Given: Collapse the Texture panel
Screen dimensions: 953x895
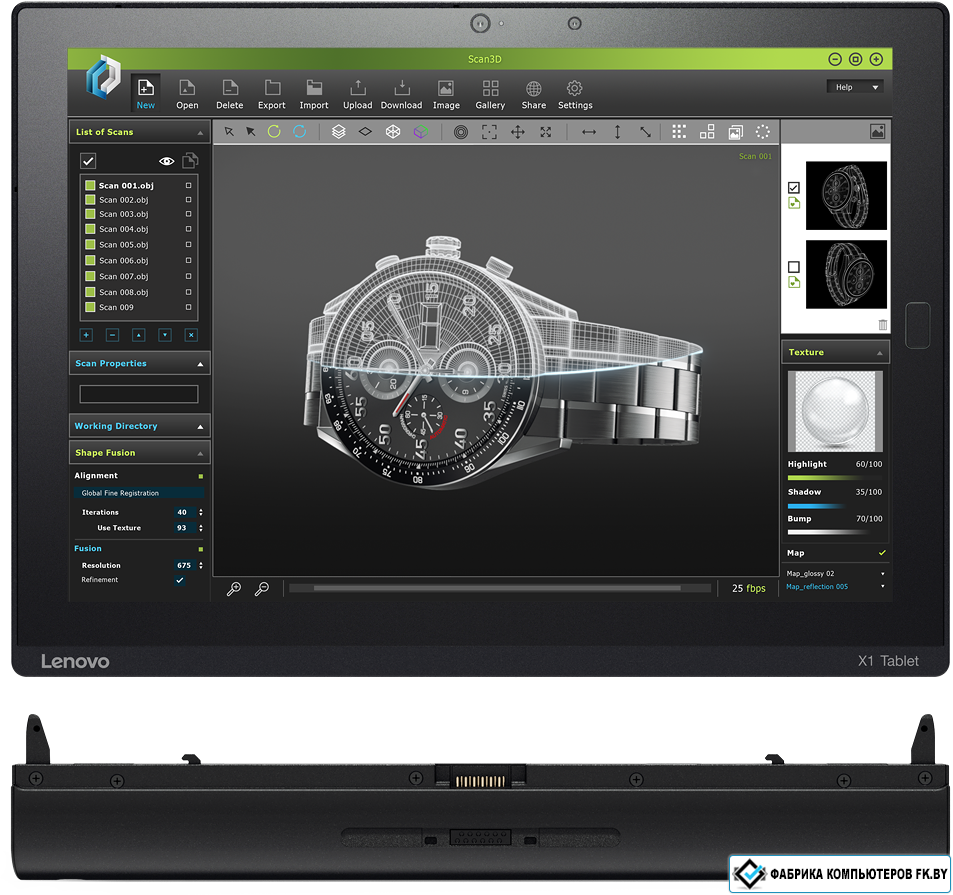Looking at the screenshot, I should tap(879, 354).
